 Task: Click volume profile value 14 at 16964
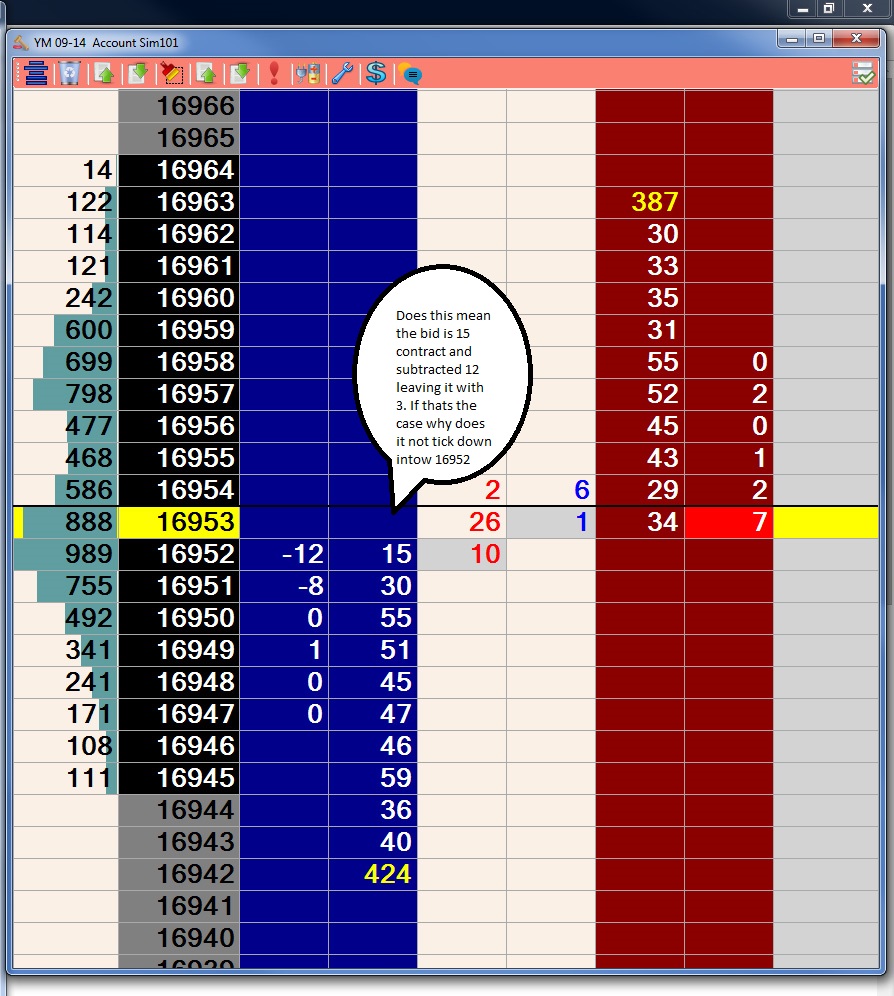click(x=65, y=170)
